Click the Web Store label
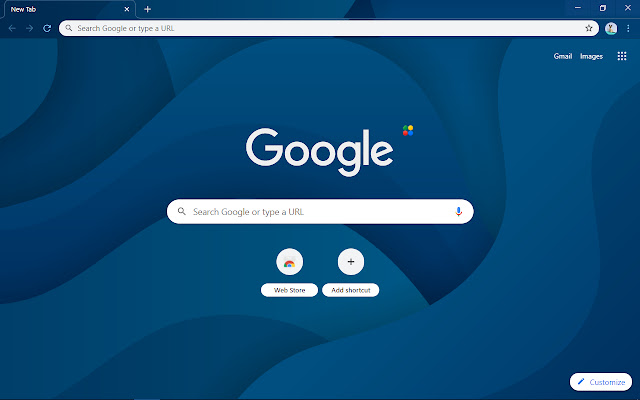Screen dimensions: 640x400 click(289, 290)
